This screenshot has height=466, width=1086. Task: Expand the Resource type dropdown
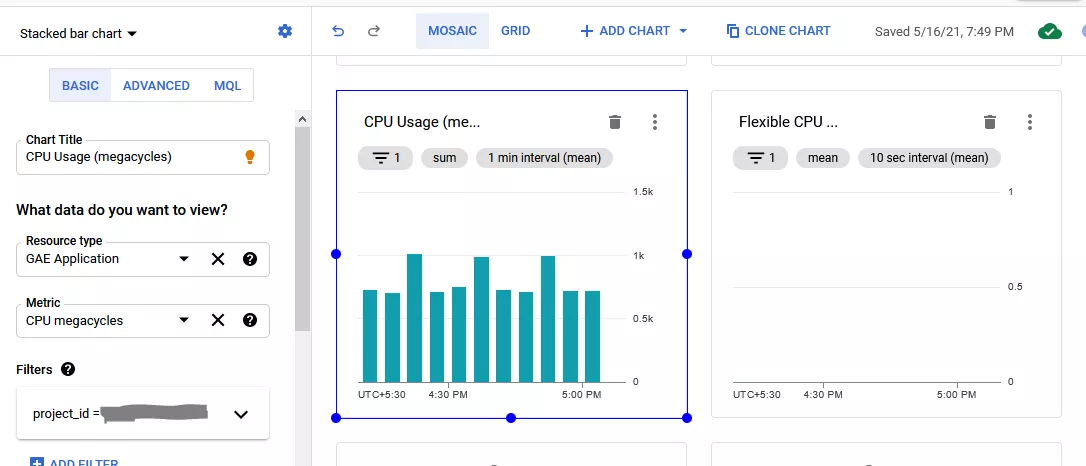point(184,259)
